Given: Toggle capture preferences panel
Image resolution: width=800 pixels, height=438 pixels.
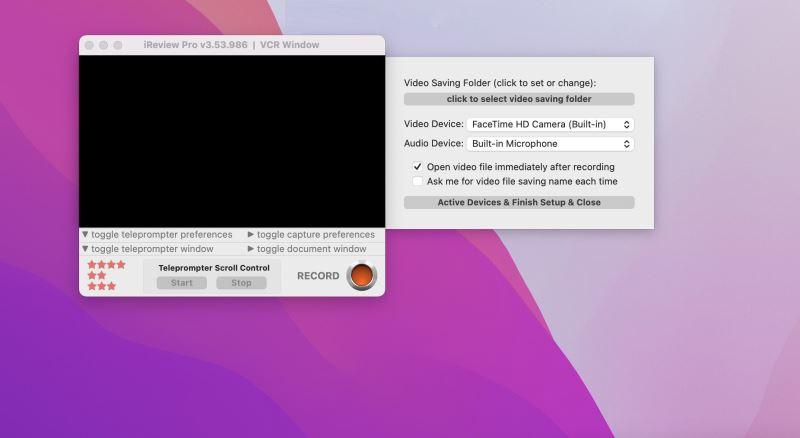Looking at the screenshot, I should pyautogui.click(x=311, y=234).
